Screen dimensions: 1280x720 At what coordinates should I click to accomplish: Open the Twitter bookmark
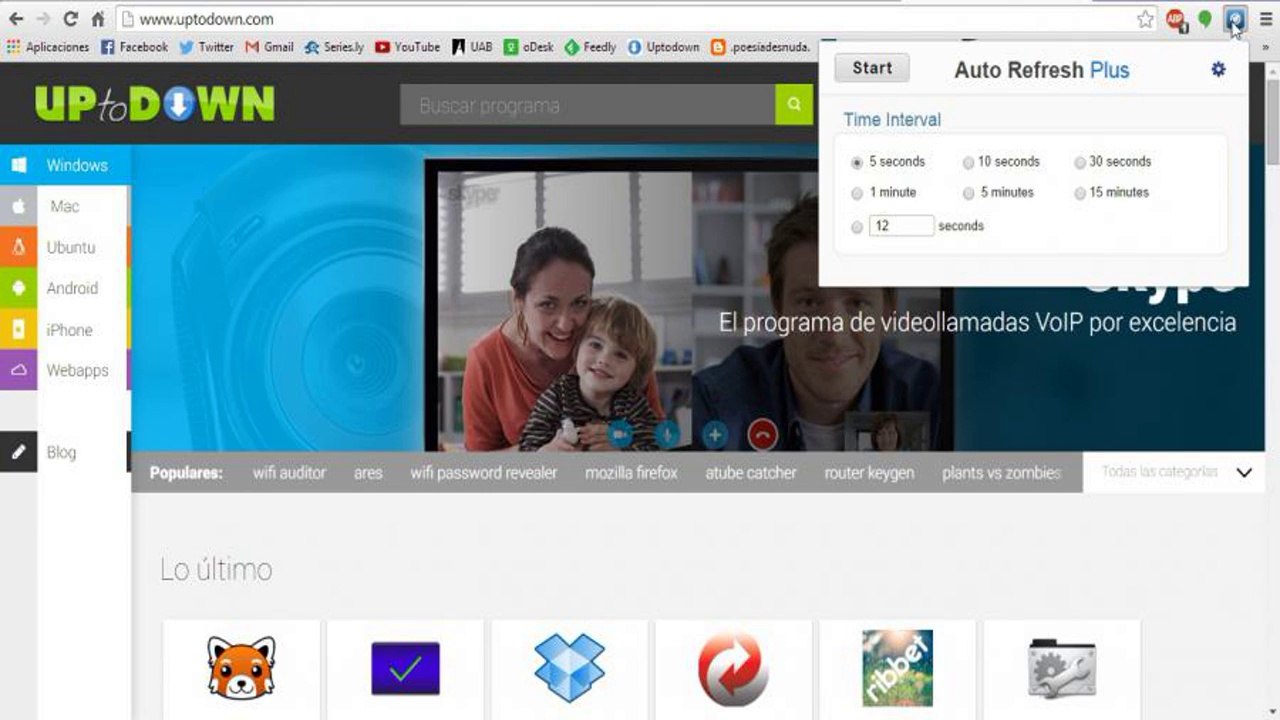click(206, 47)
